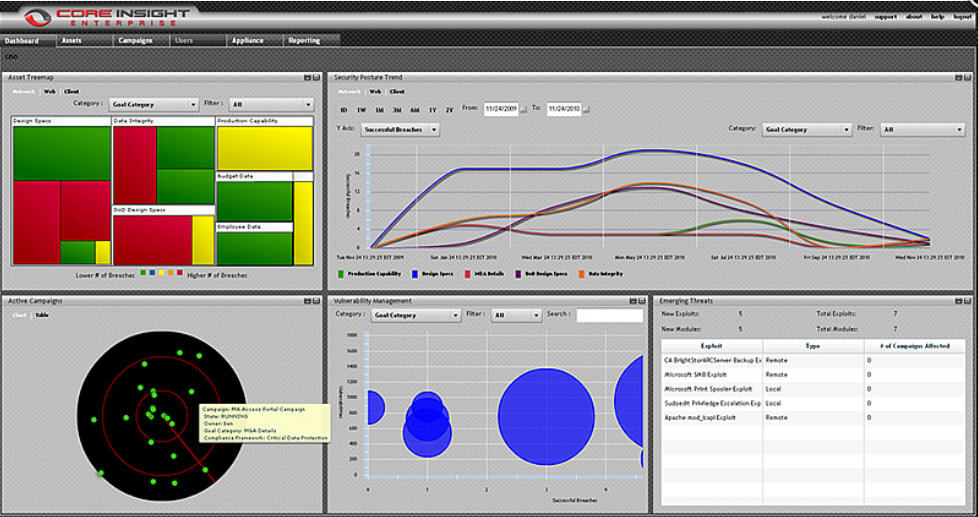This screenshot has width=978, height=517.
Task: Set trend range to 1Y
Action: [432, 110]
